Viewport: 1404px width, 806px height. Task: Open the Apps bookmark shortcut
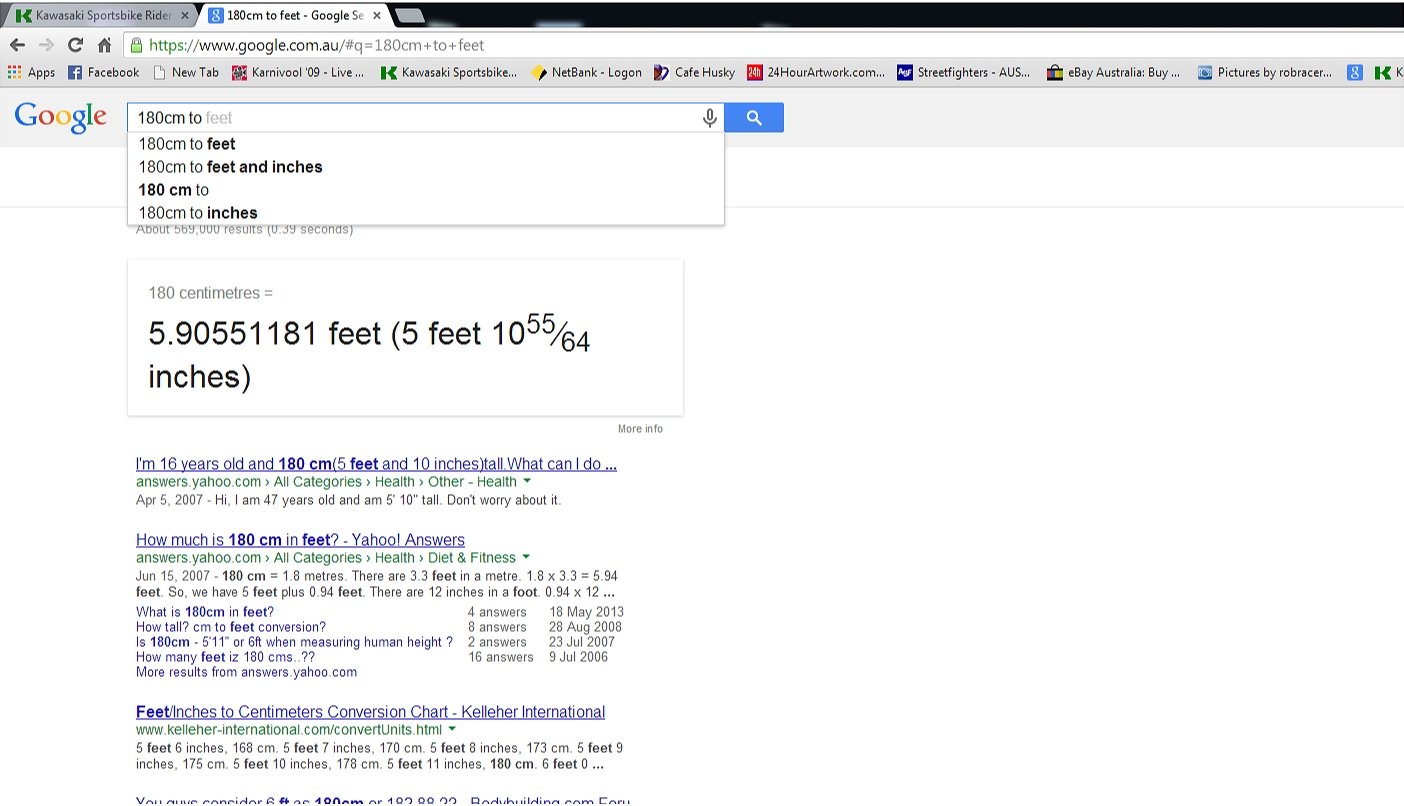pyautogui.click(x=31, y=72)
